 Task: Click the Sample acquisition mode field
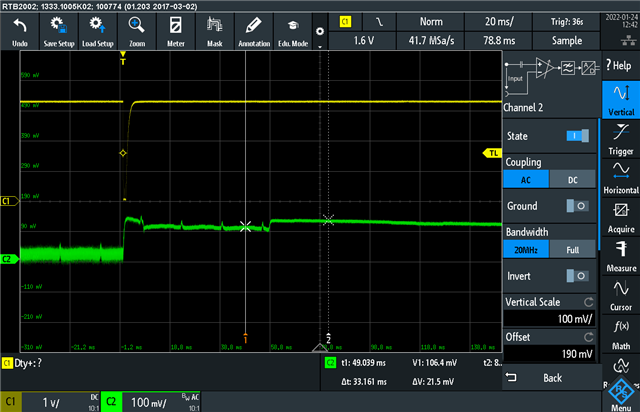click(x=567, y=40)
